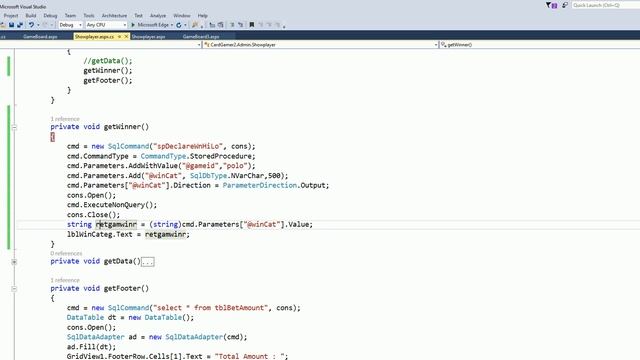Click the Comment selection icon

[232, 25]
